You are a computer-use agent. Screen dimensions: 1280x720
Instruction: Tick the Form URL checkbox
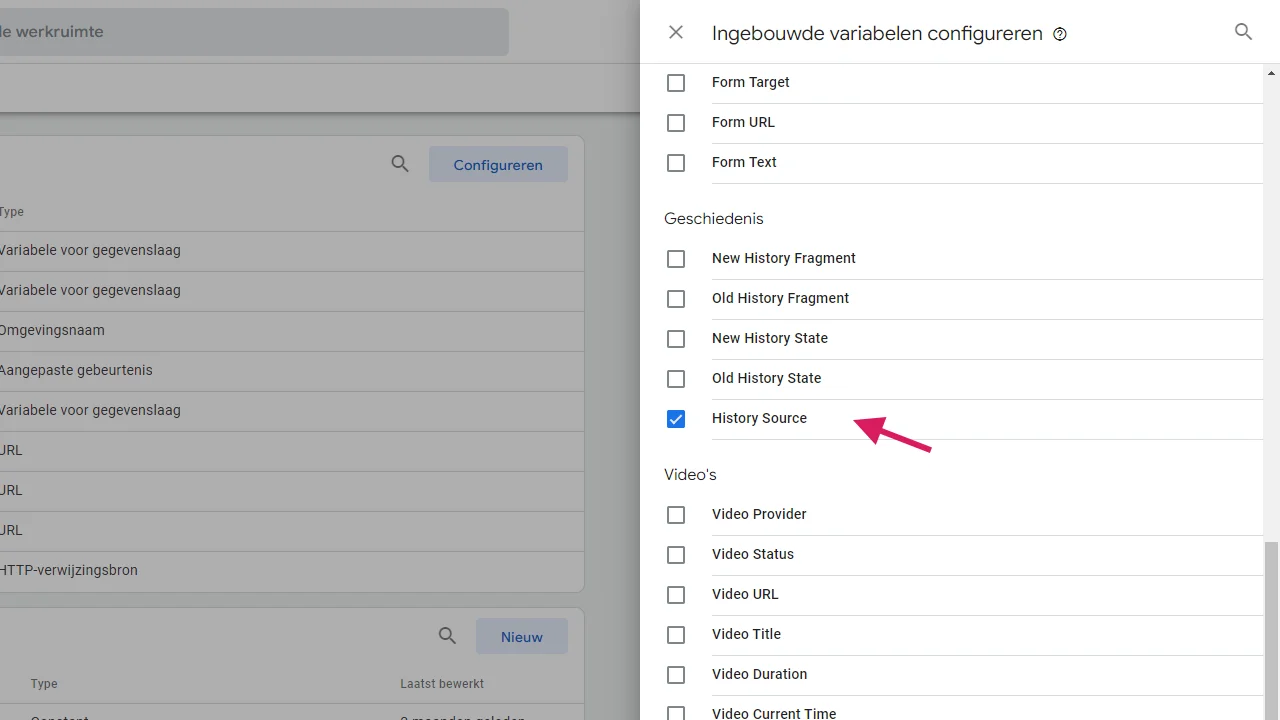(676, 123)
